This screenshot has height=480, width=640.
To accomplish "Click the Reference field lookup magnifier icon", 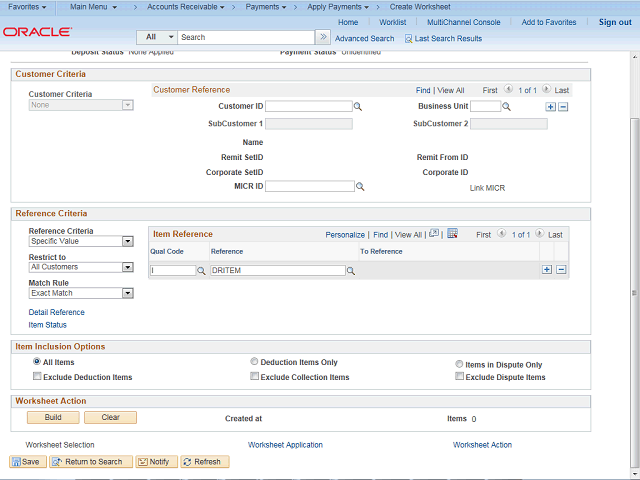I will point(352,270).
